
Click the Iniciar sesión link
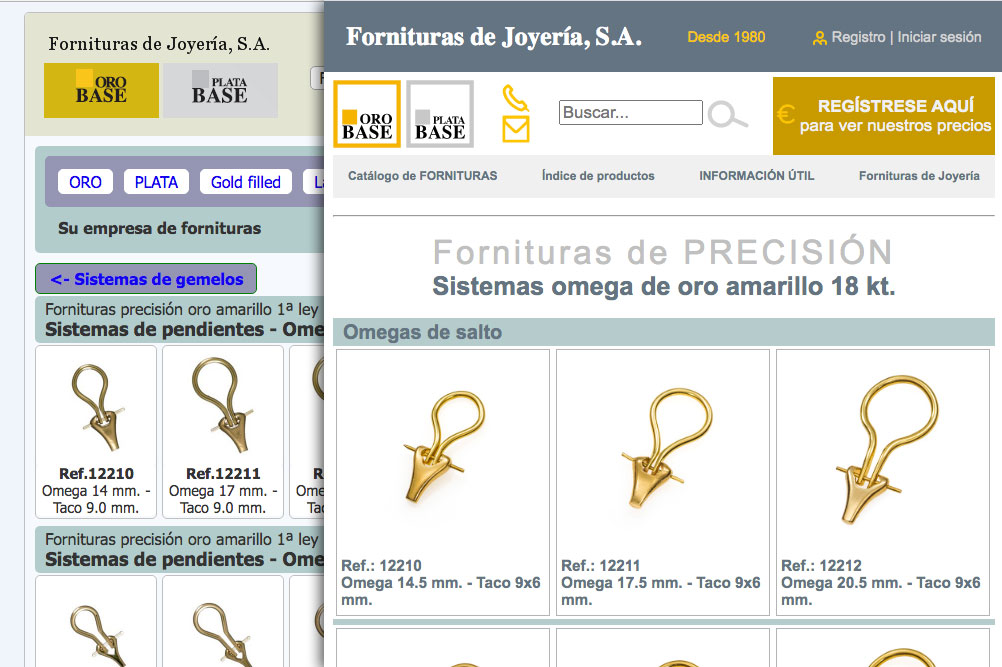pyautogui.click(x=939, y=37)
